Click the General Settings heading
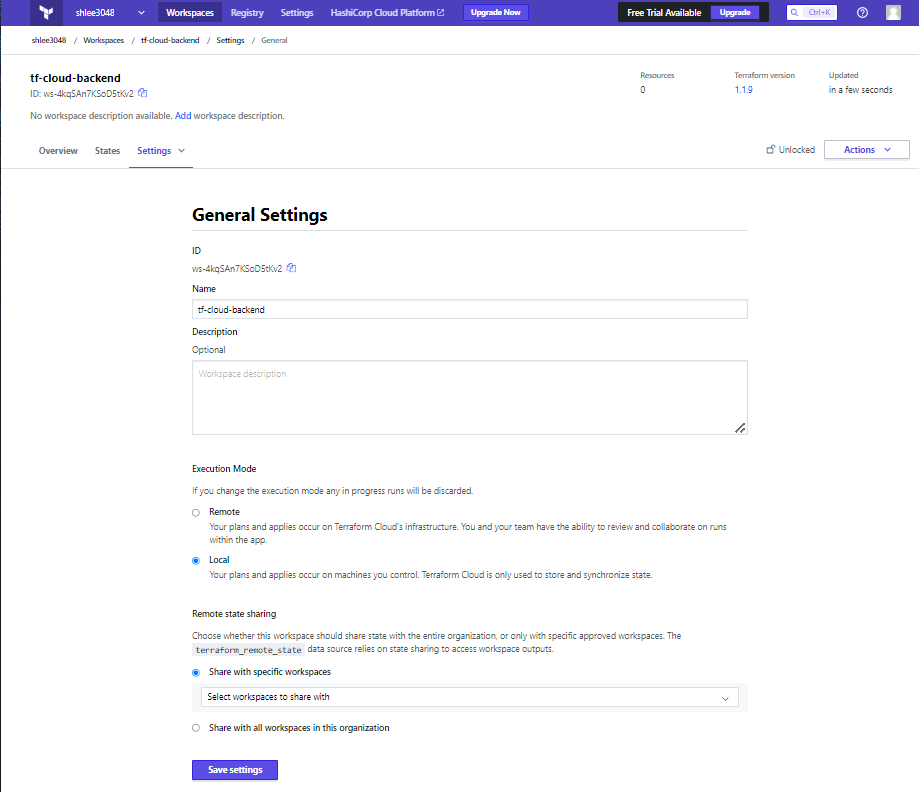This screenshot has height=792, width=919. pos(260,215)
